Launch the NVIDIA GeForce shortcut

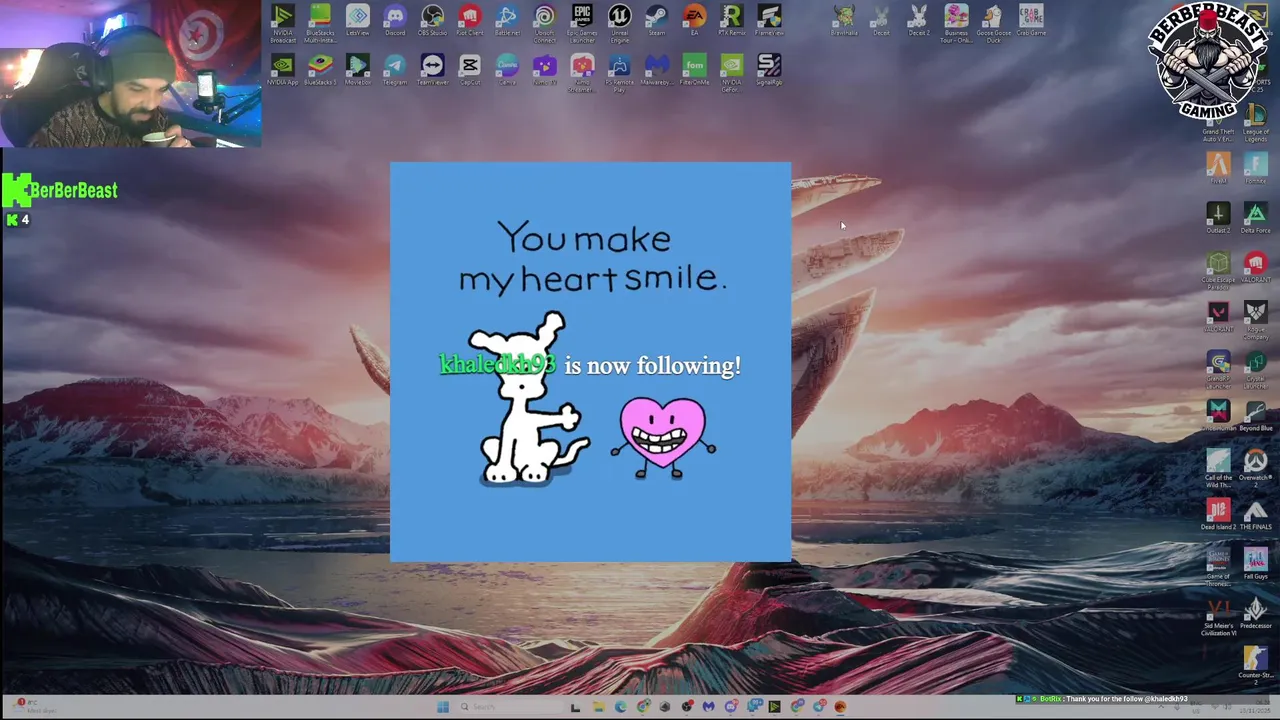point(731,73)
